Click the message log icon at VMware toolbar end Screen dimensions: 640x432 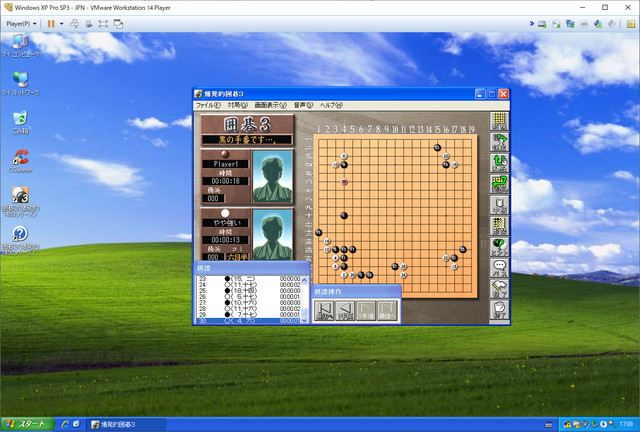pos(631,24)
